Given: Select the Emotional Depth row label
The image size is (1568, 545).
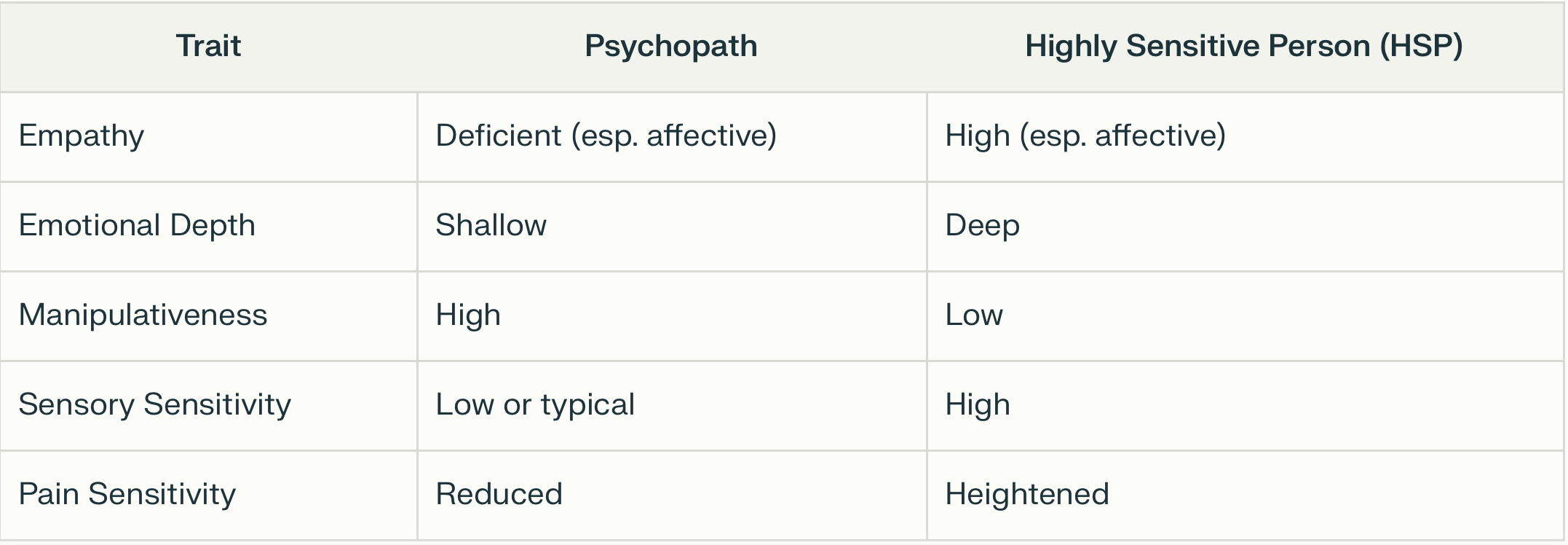Looking at the screenshot, I should pyautogui.click(x=137, y=226).
